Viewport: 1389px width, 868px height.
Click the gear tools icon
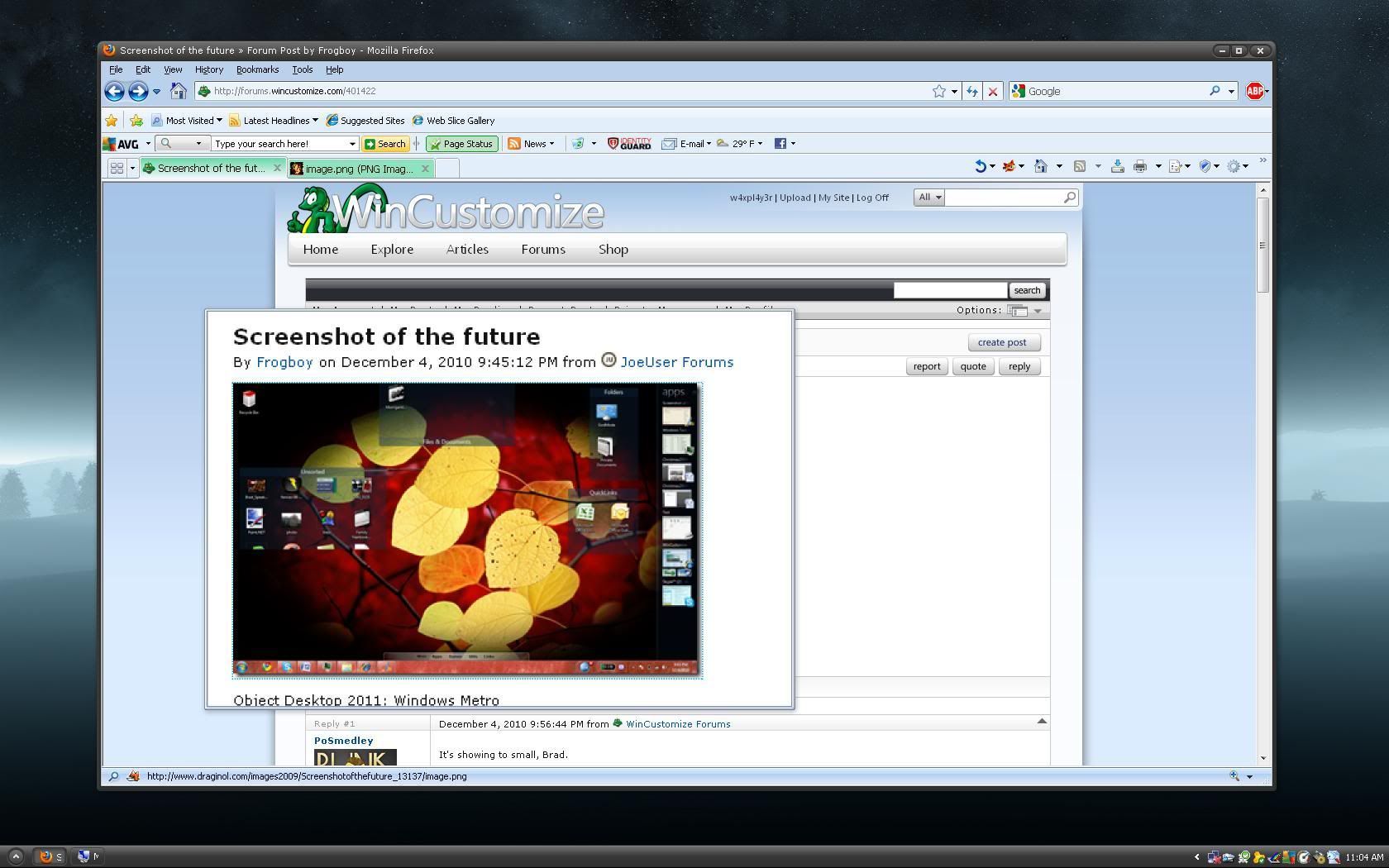coord(1234,167)
